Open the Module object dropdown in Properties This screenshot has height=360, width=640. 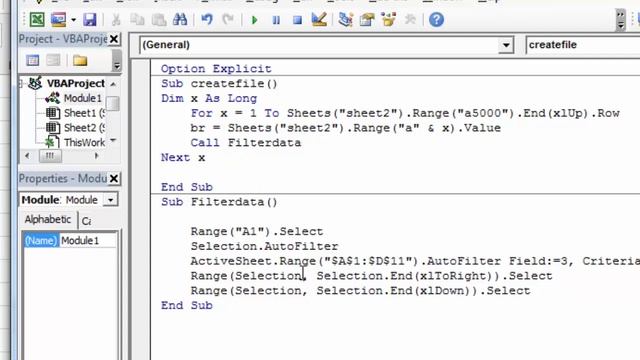click(110, 200)
